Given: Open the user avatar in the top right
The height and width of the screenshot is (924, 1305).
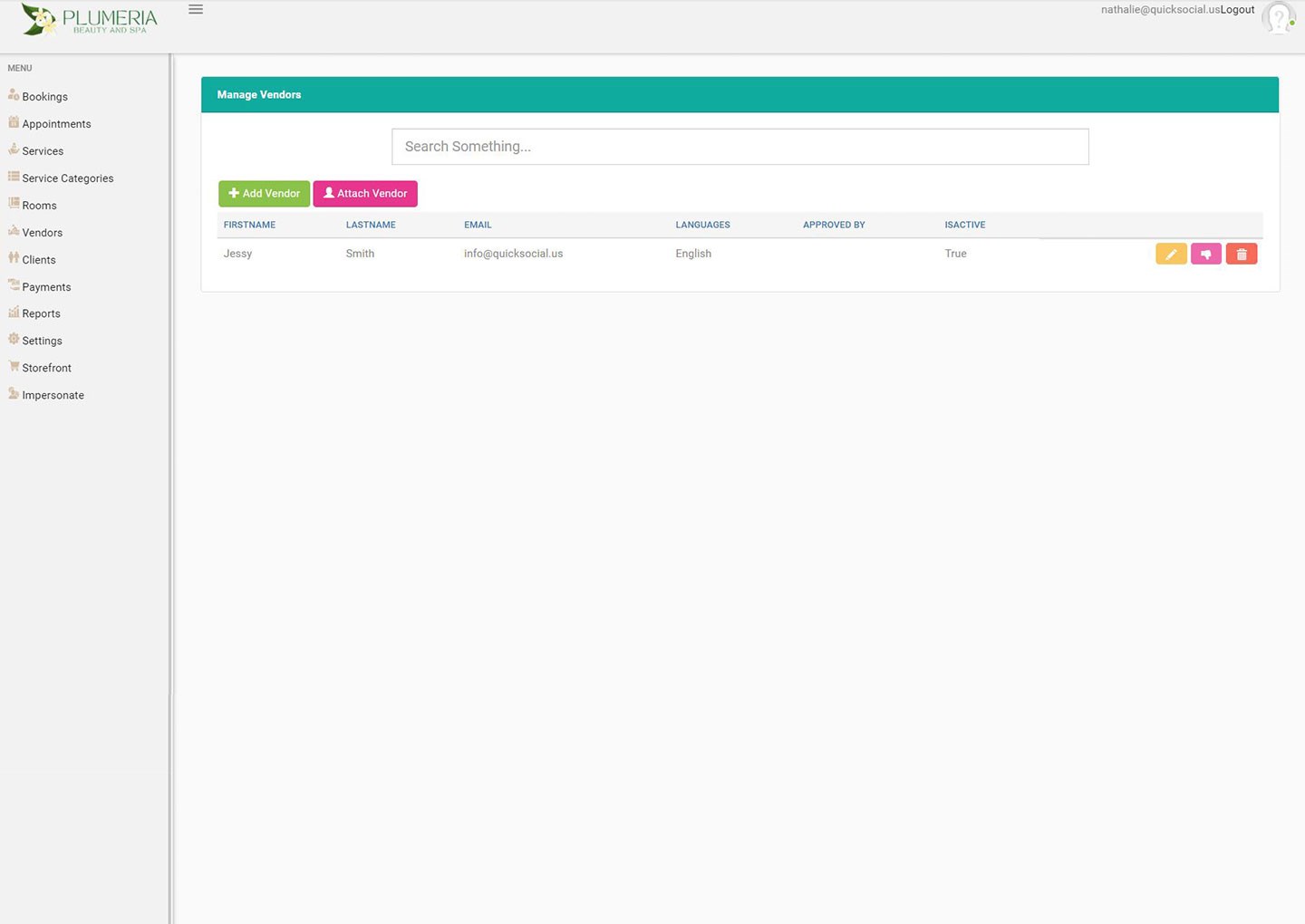Looking at the screenshot, I should click(x=1278, y=17).
